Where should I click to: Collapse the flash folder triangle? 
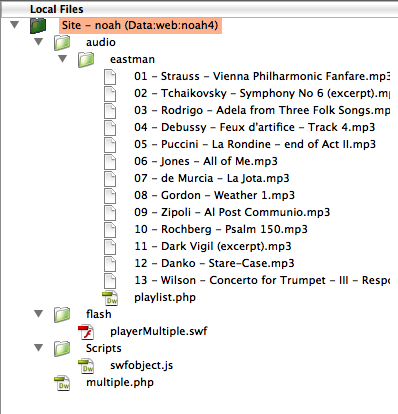point(39,314)
